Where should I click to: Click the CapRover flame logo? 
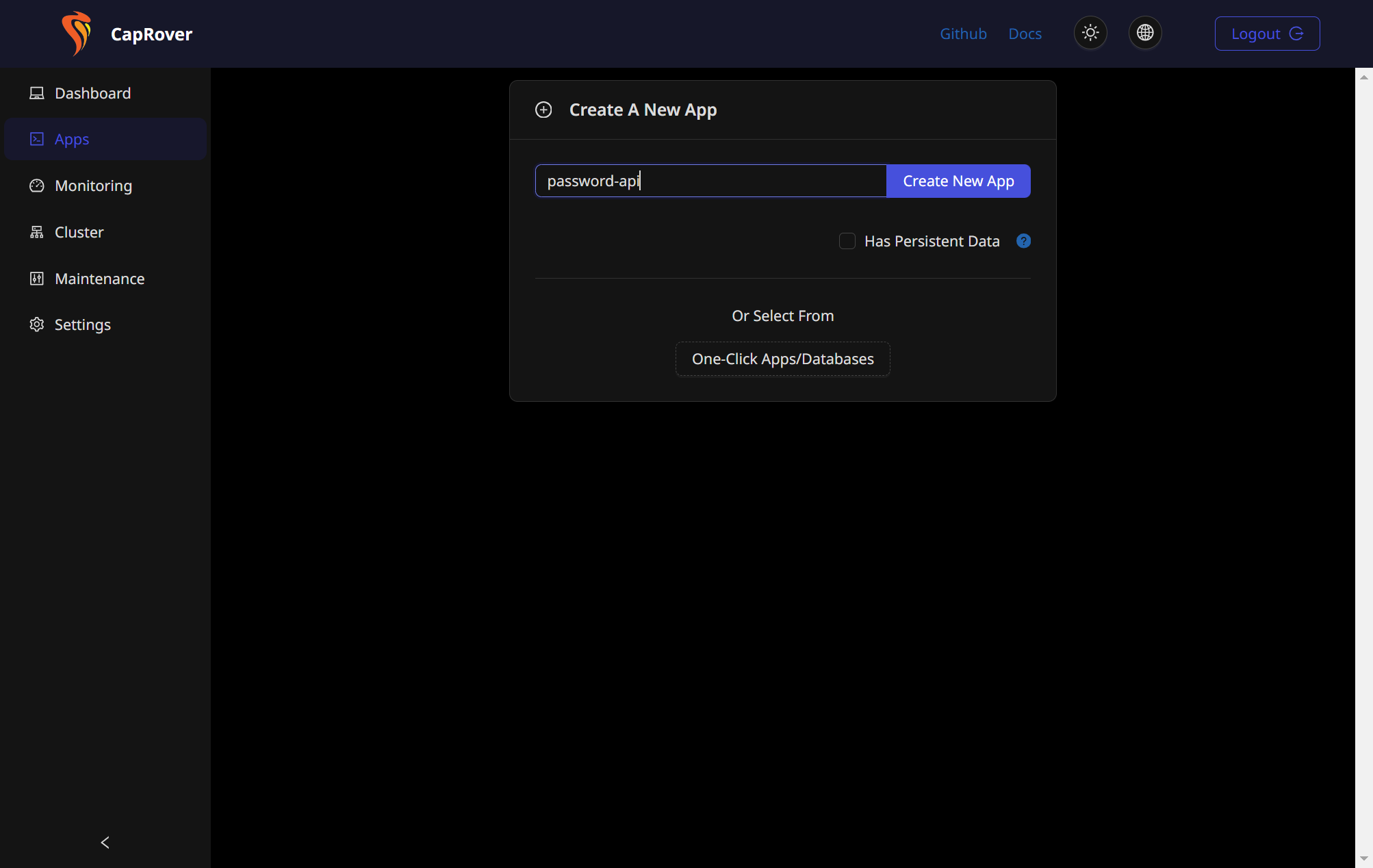(77, 33)
